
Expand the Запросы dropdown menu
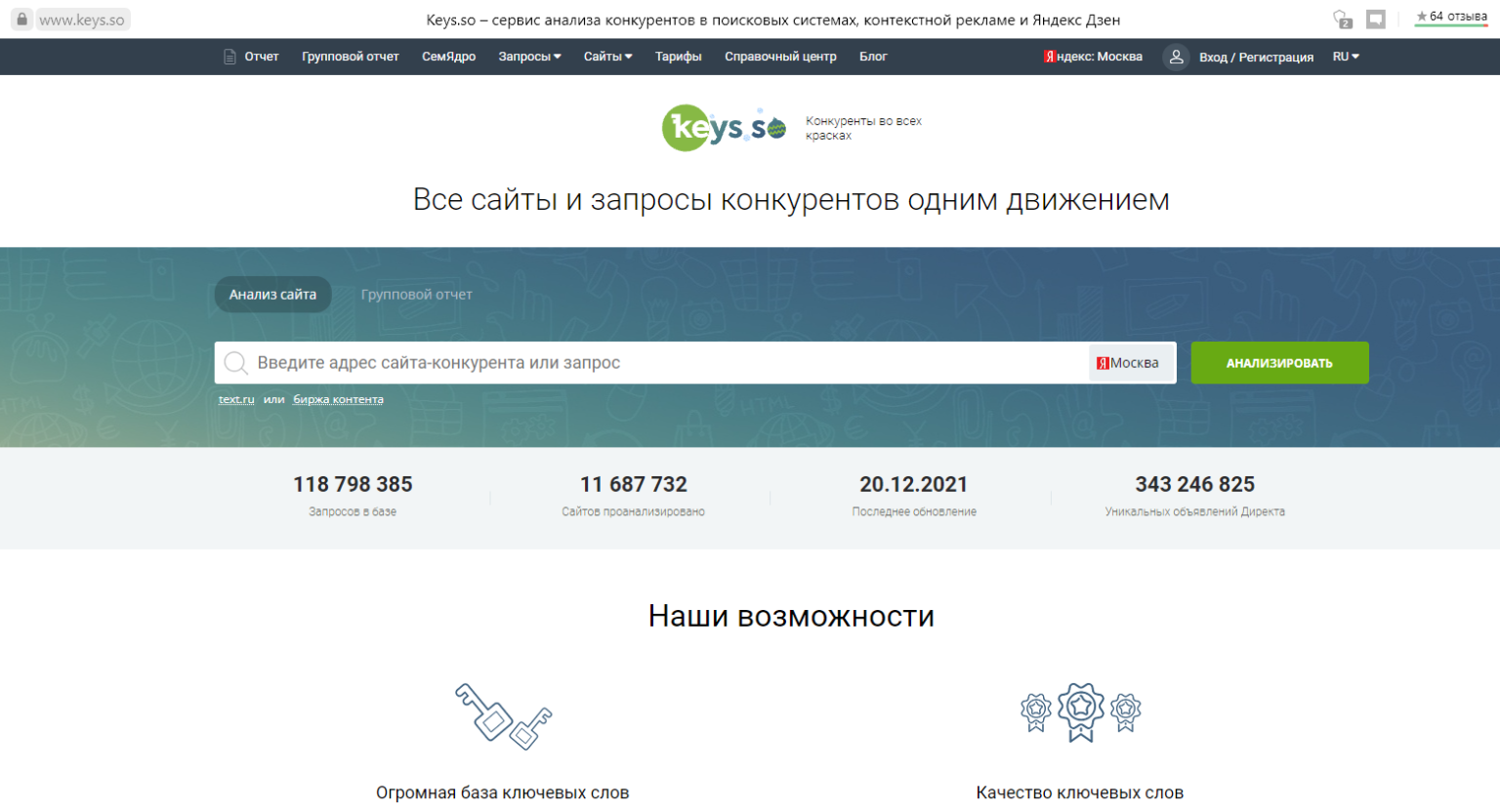pyautogui.click(x=529, y=57)
